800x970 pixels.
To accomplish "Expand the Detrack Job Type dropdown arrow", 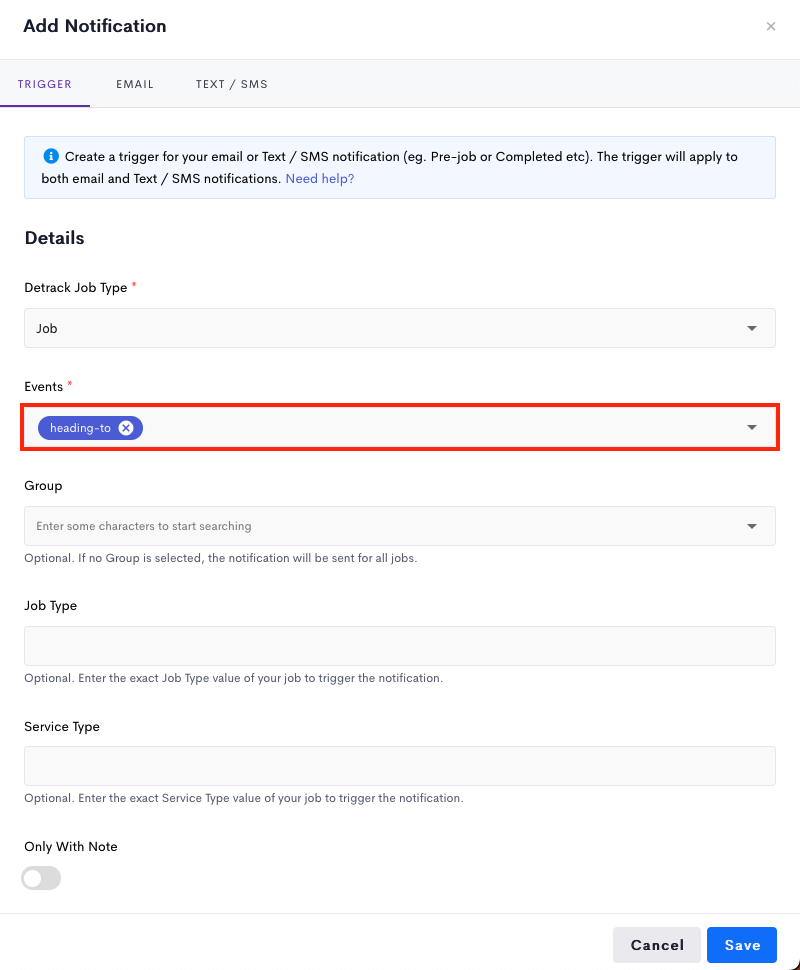I will [x=752, y=328].
